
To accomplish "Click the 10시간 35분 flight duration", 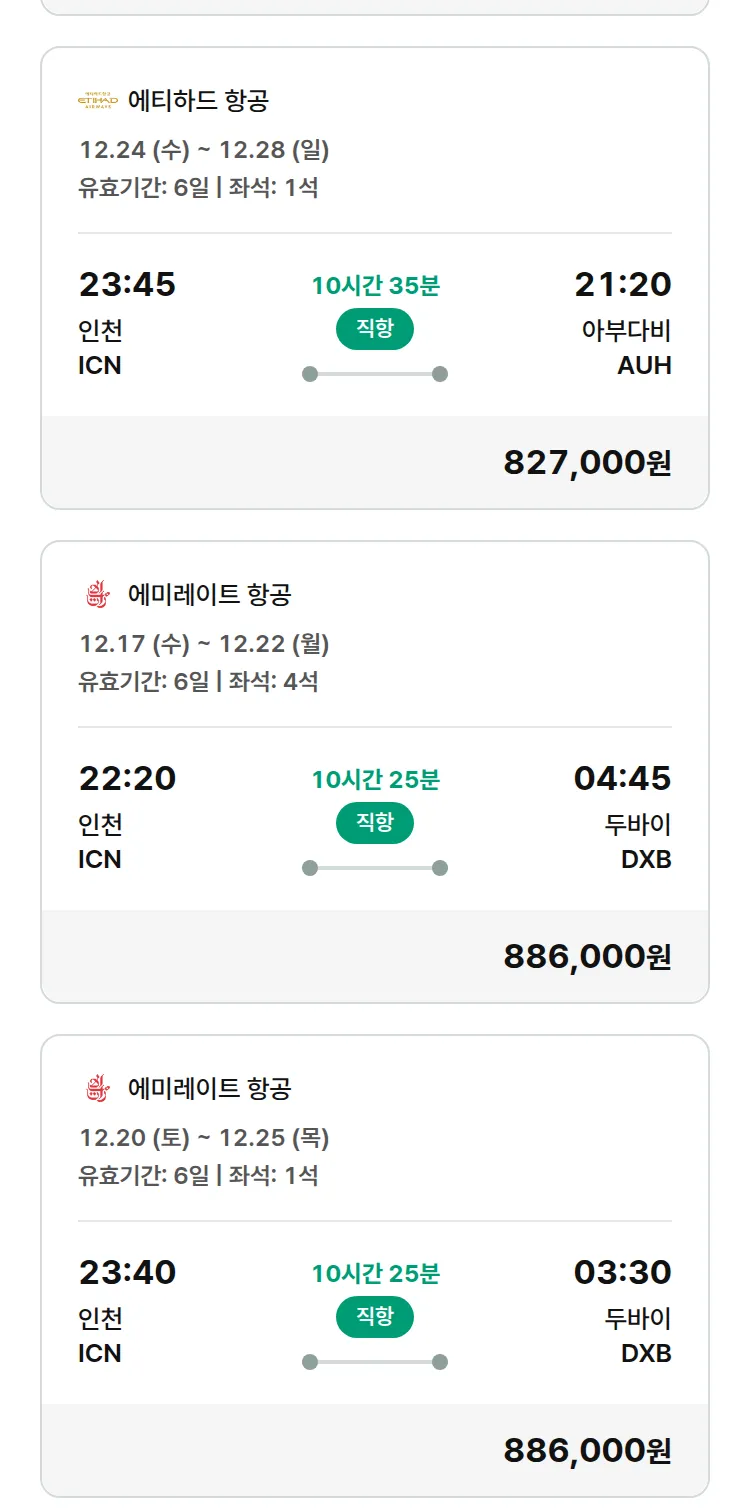I will (375, 286).
